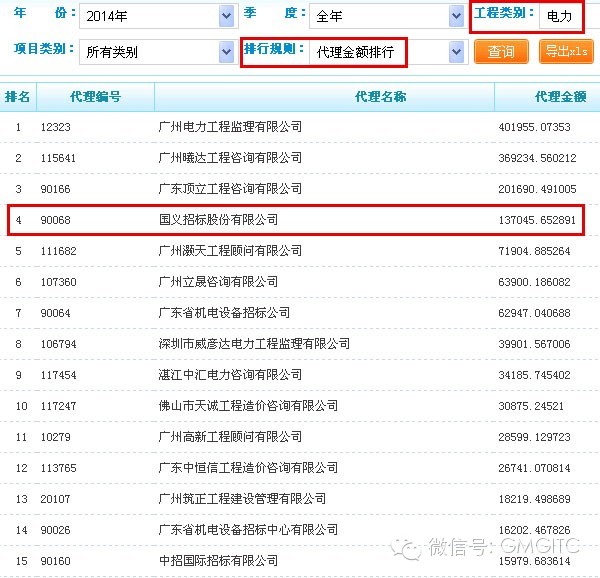Viewport: 600px width, 578px height.
Task: Open the 季度 dropdown showing 全年
Action: [x=387, y=16]
